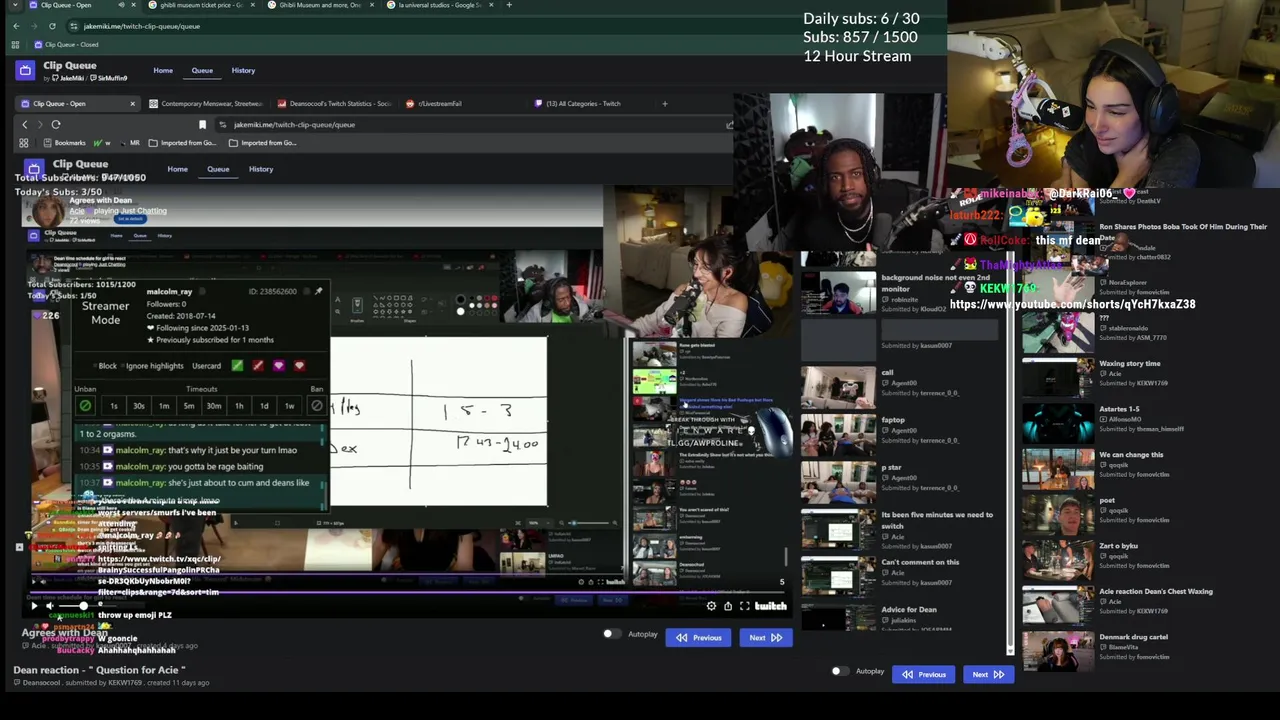Screen dimensions: 1280x720
Task: Click the Ban icon button
Action: 317,406
